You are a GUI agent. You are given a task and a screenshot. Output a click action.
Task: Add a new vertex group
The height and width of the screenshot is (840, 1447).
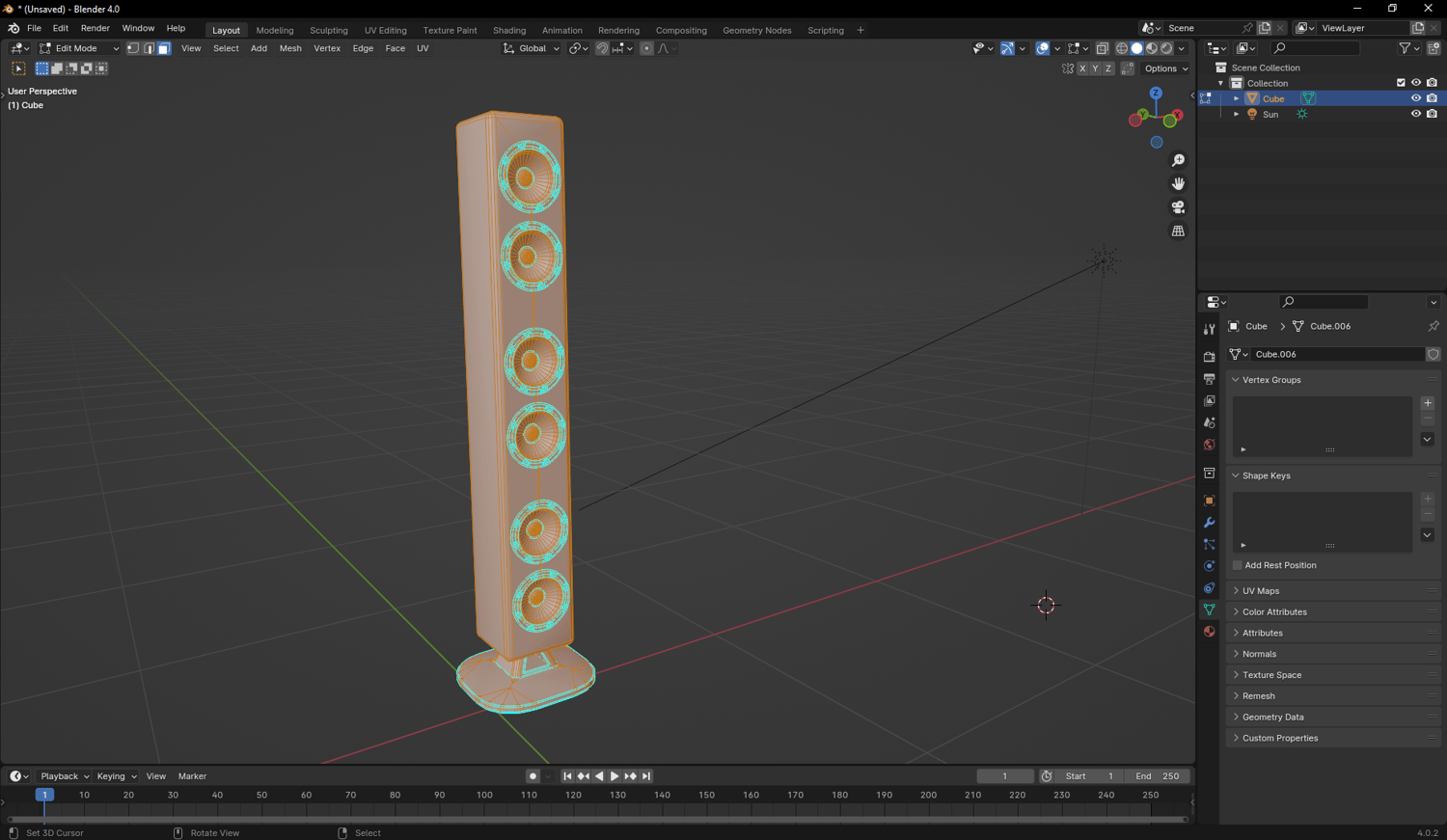pyautogui.click(x=1428, y=403)
